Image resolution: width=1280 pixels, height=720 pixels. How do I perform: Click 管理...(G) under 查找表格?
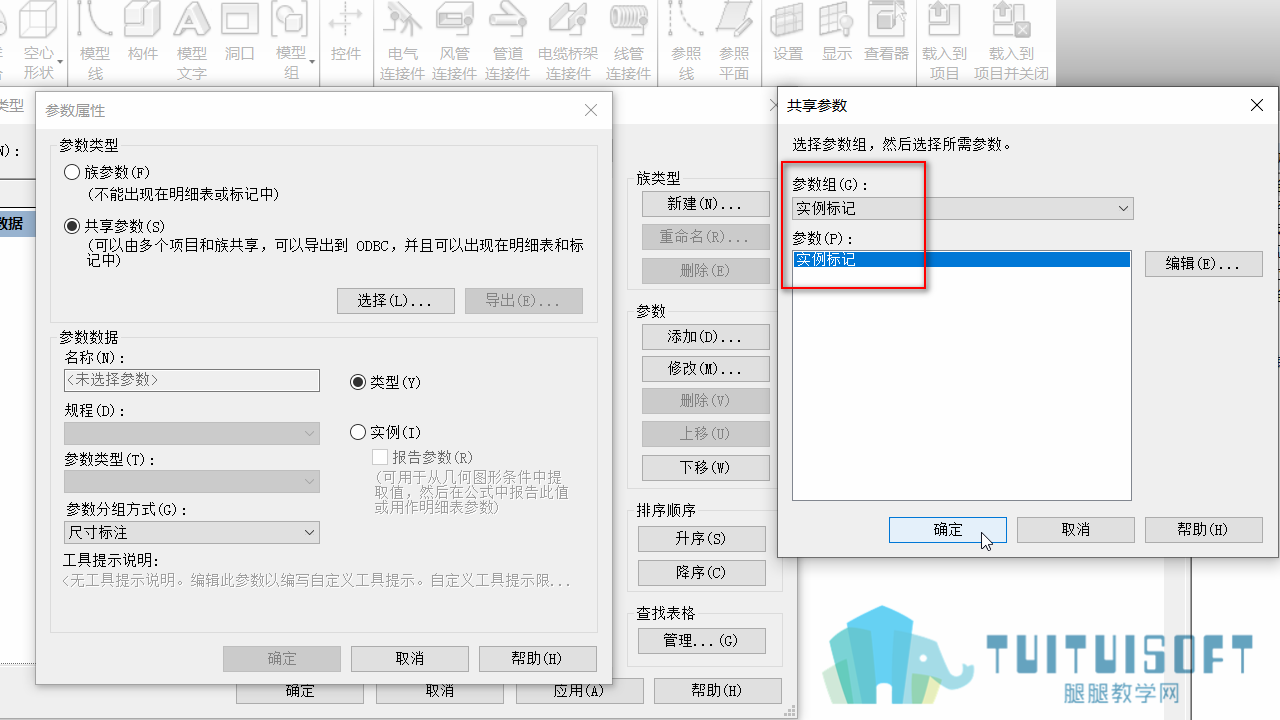point(701,641)
